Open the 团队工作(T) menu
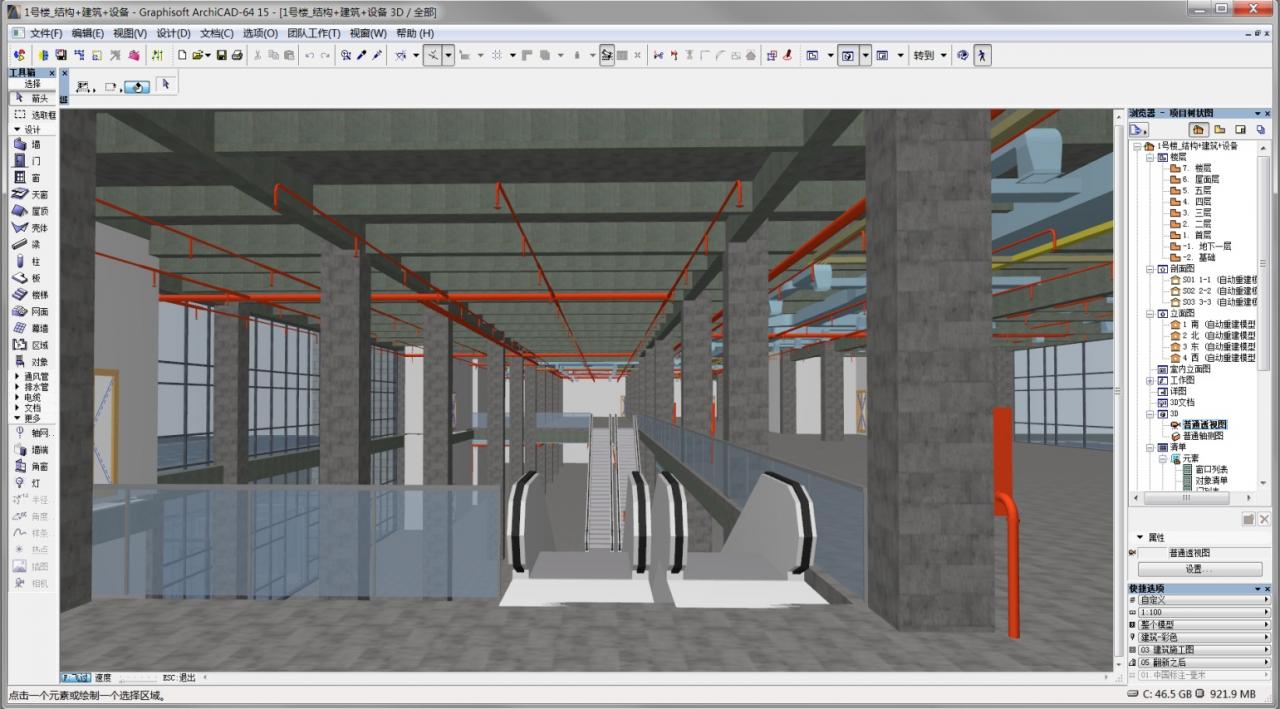The width and height of the screenshot is (1280, 709). (314, 33)
